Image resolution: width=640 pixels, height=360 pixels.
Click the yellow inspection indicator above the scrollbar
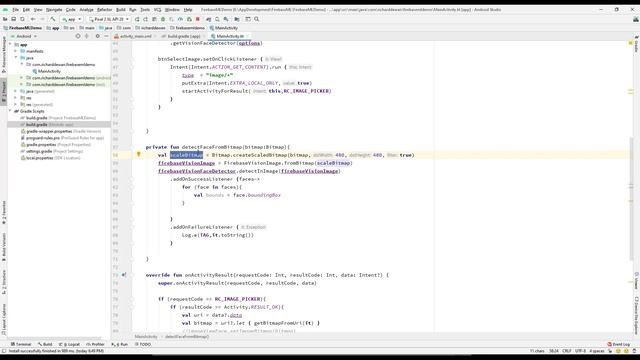click(x=631, y=43)
